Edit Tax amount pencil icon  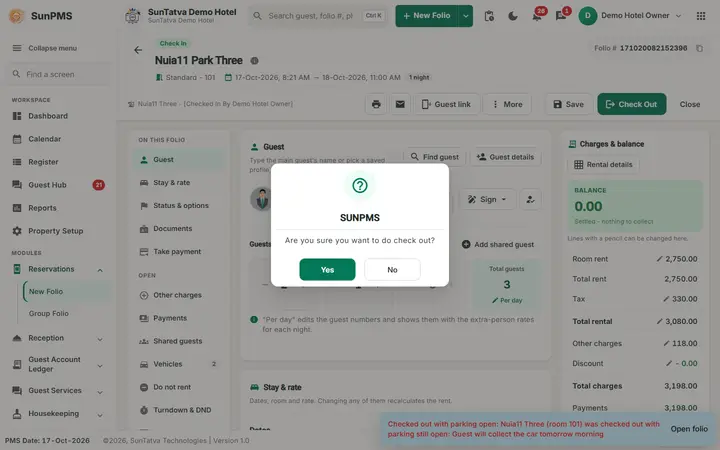click(666, 299)
